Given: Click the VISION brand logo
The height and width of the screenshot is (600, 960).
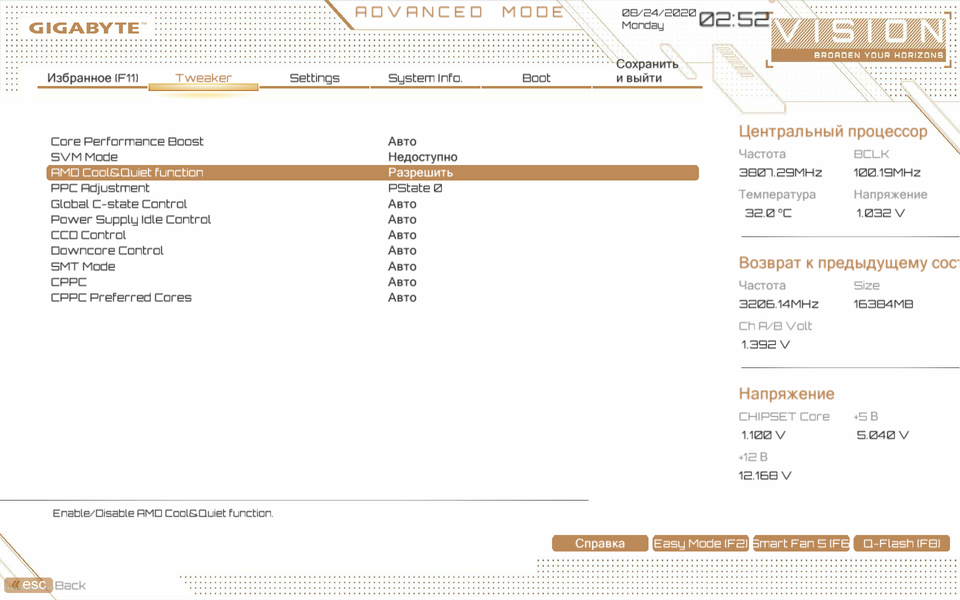Looking at the screenshot, I should coord(858,40).
